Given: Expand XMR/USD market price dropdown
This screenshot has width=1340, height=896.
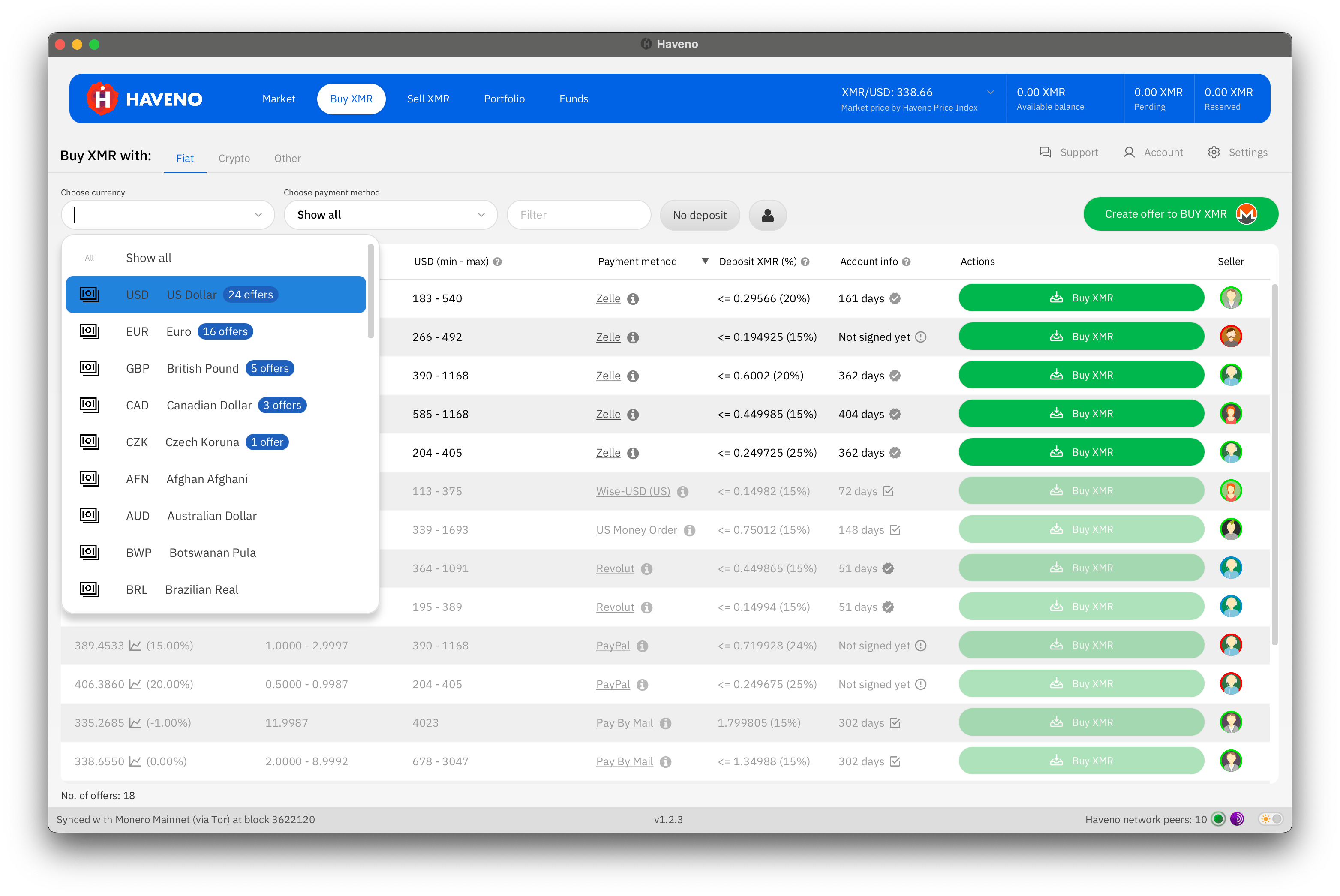Looking at the screenshot, I should click(990, 93).
